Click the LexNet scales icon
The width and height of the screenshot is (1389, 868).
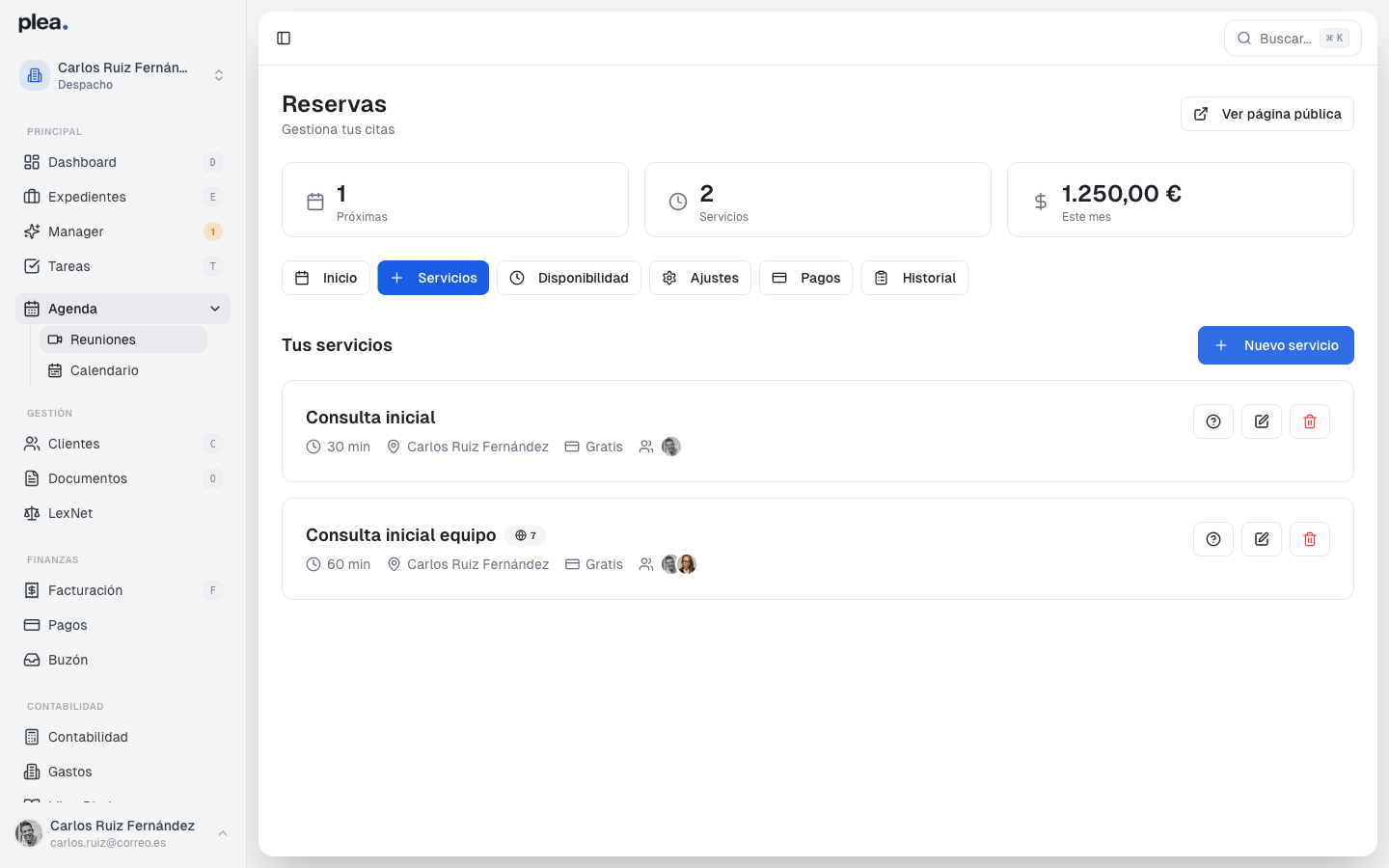[30, 513]
